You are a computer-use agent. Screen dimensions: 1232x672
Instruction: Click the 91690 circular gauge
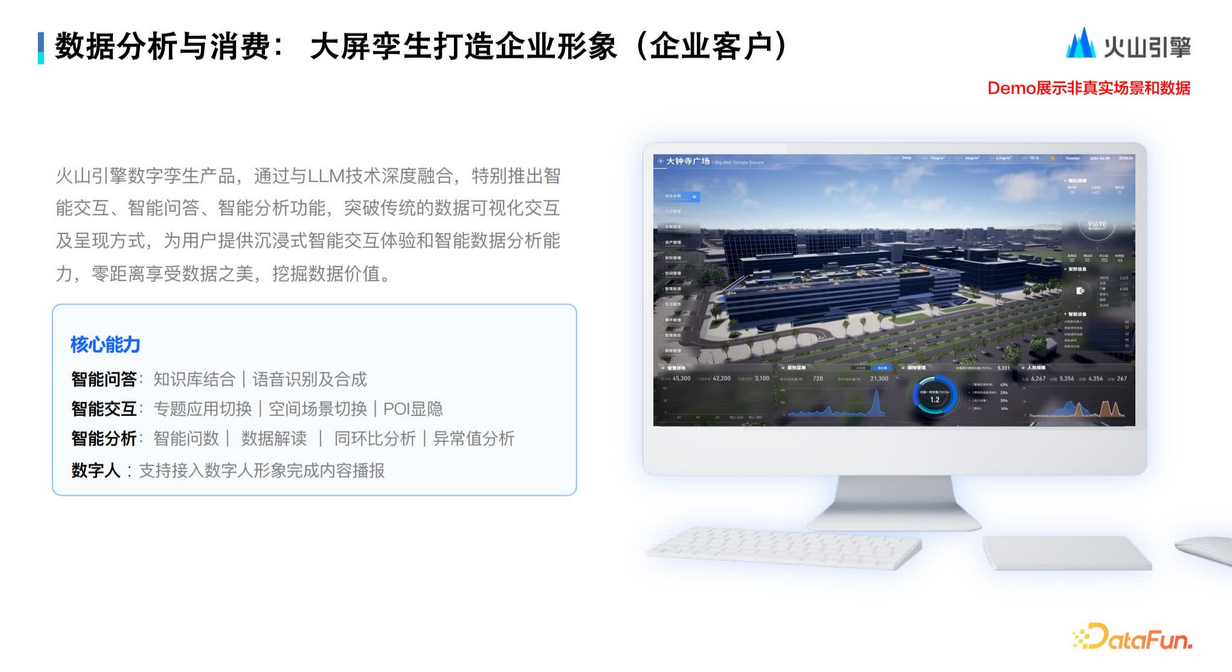[1096, 226]
